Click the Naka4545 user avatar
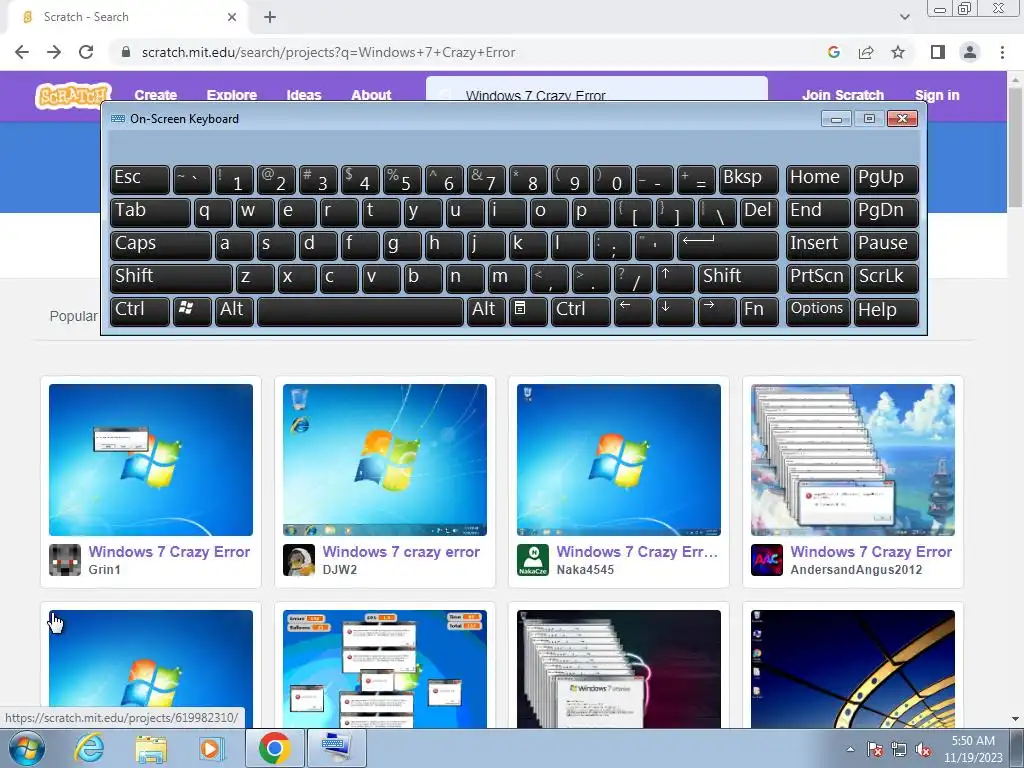This screenshot has width=1024, height=768. point(533,560)
